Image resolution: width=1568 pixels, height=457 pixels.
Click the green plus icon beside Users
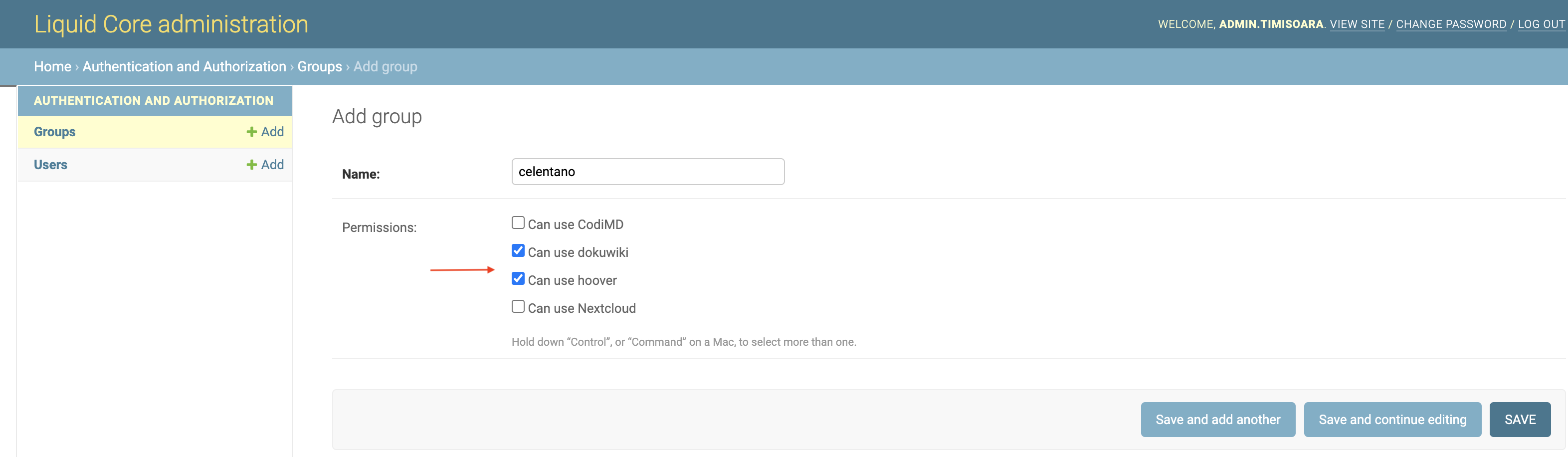click(x=251, y=165)
